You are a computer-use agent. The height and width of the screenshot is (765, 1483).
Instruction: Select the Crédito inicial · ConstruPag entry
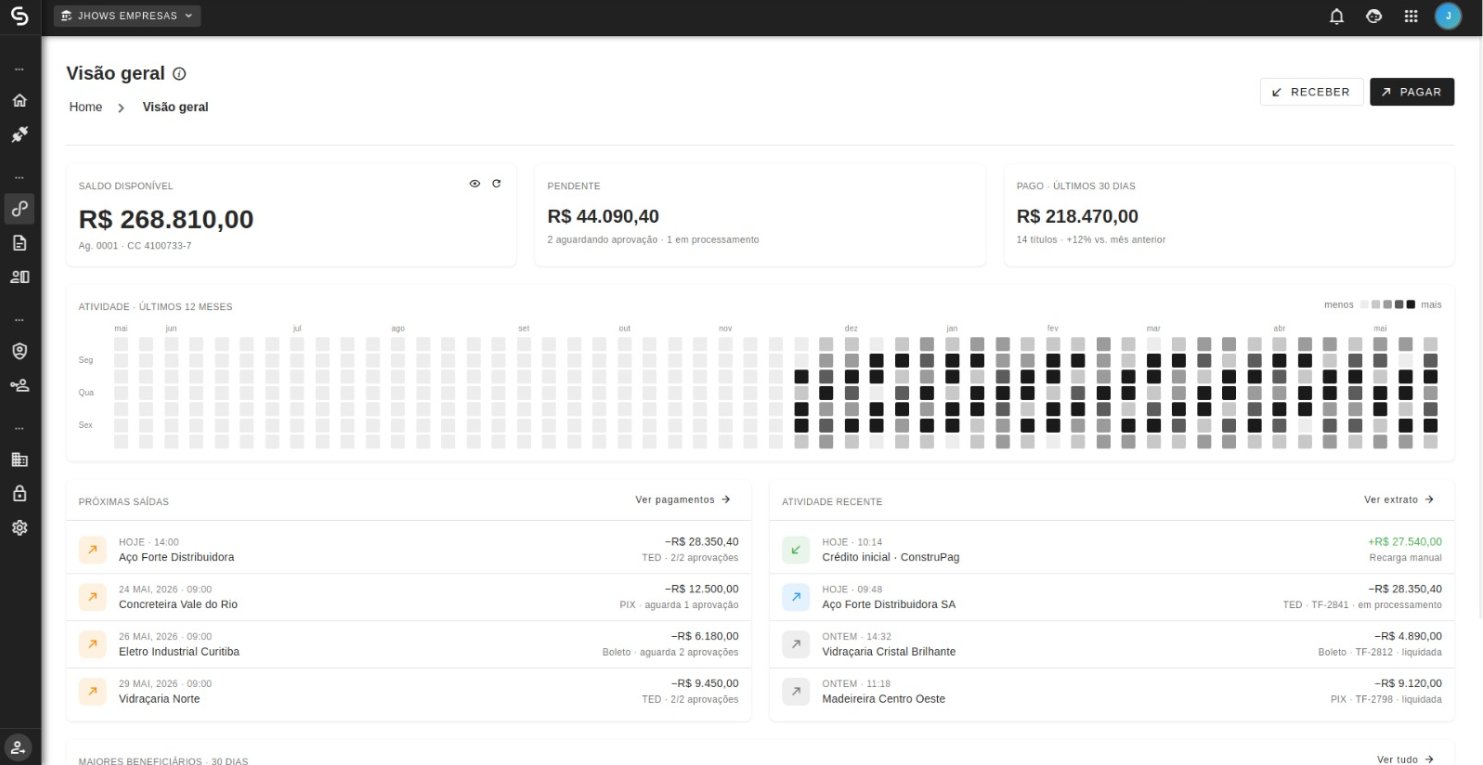pos(1112,550)
